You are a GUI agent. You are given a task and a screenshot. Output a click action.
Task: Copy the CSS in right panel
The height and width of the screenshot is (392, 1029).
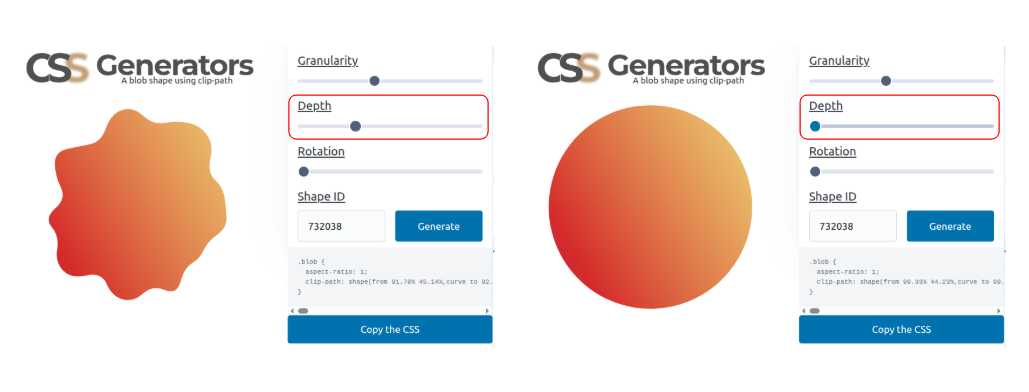[x=901, y=329]
